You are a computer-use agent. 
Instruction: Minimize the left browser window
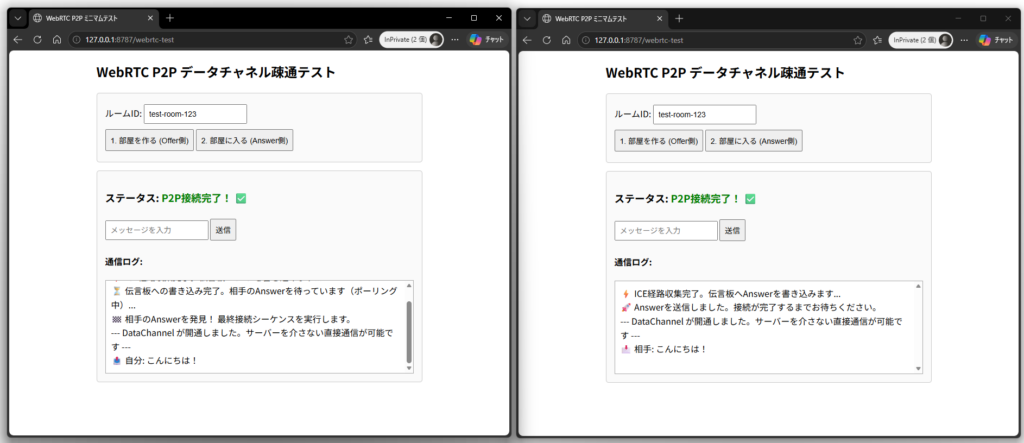[x=449, y=18]
